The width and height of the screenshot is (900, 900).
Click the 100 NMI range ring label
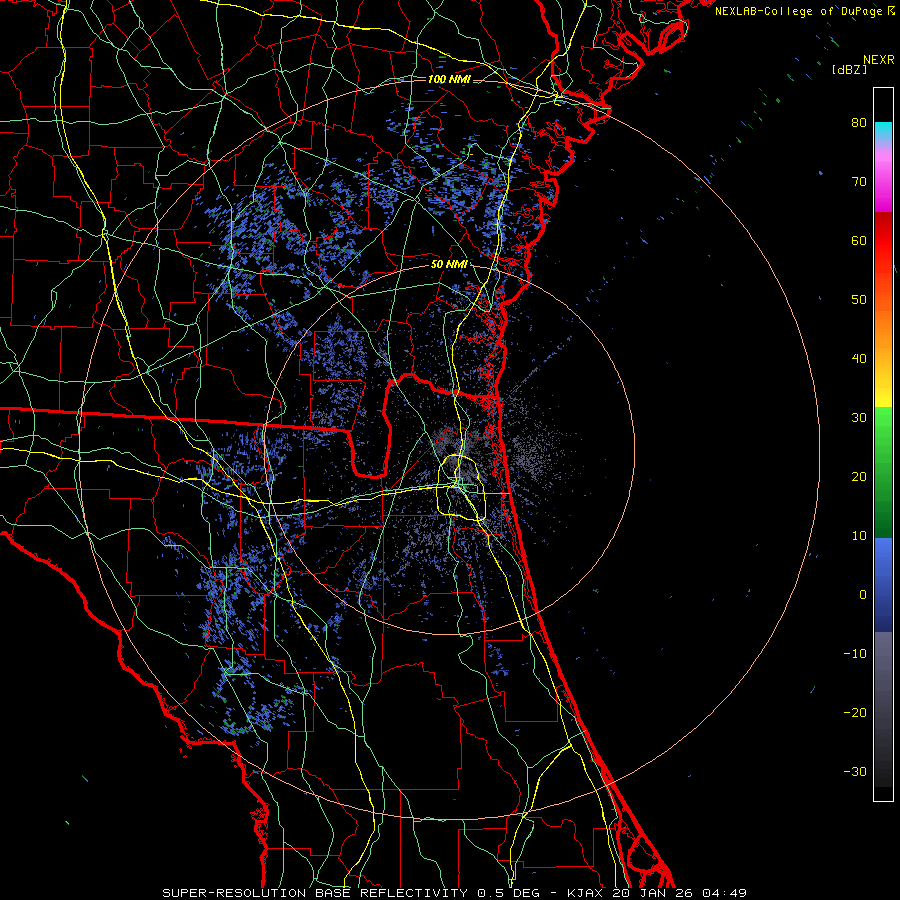[449, 79]
